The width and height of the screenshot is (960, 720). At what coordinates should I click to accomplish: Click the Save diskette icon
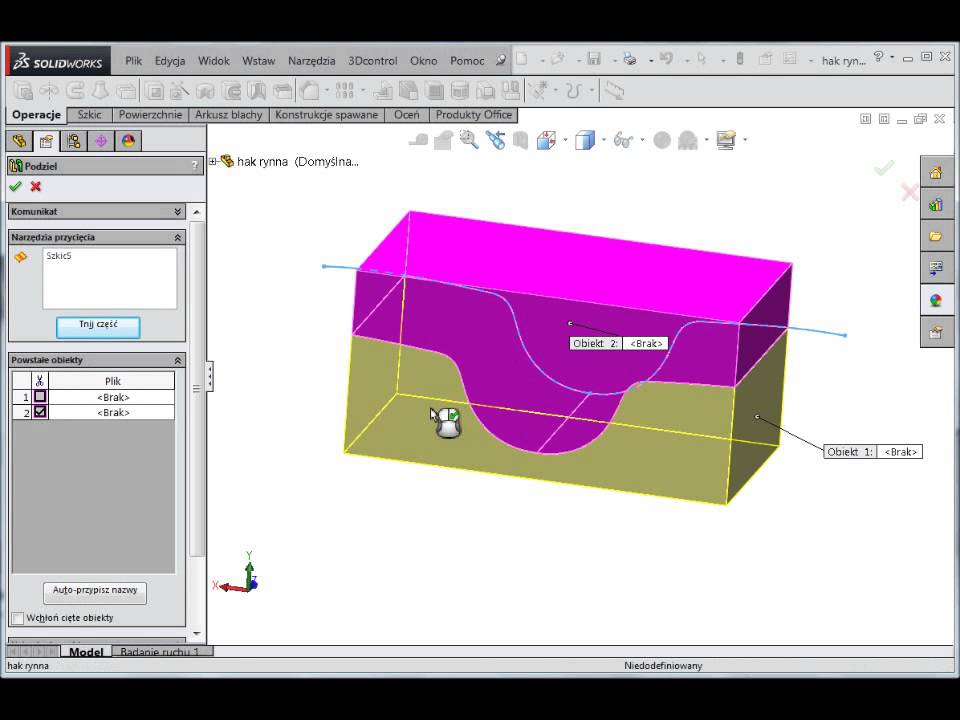pos(594,59)
